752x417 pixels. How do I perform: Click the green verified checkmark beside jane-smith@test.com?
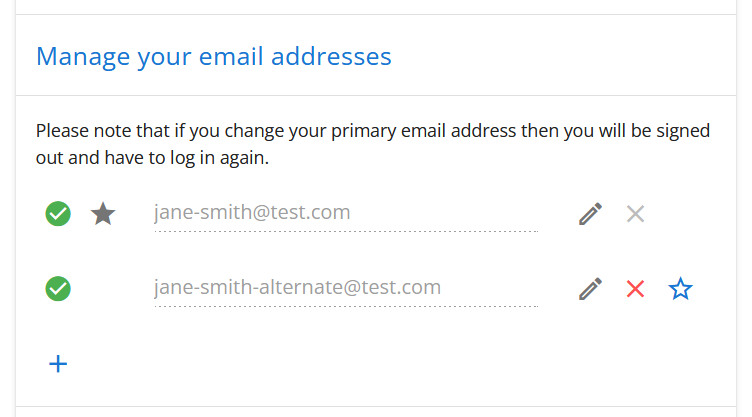click(58, 213)
